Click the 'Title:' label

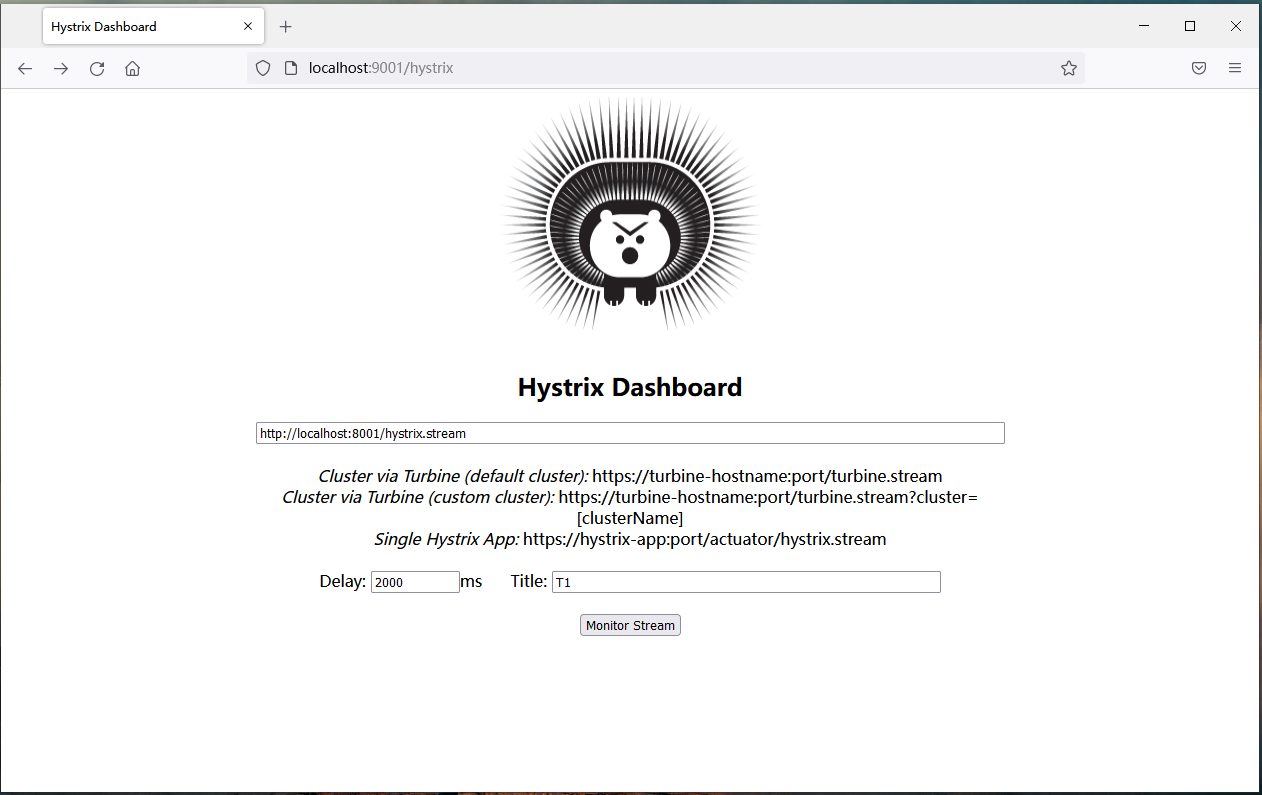(529, 581)
